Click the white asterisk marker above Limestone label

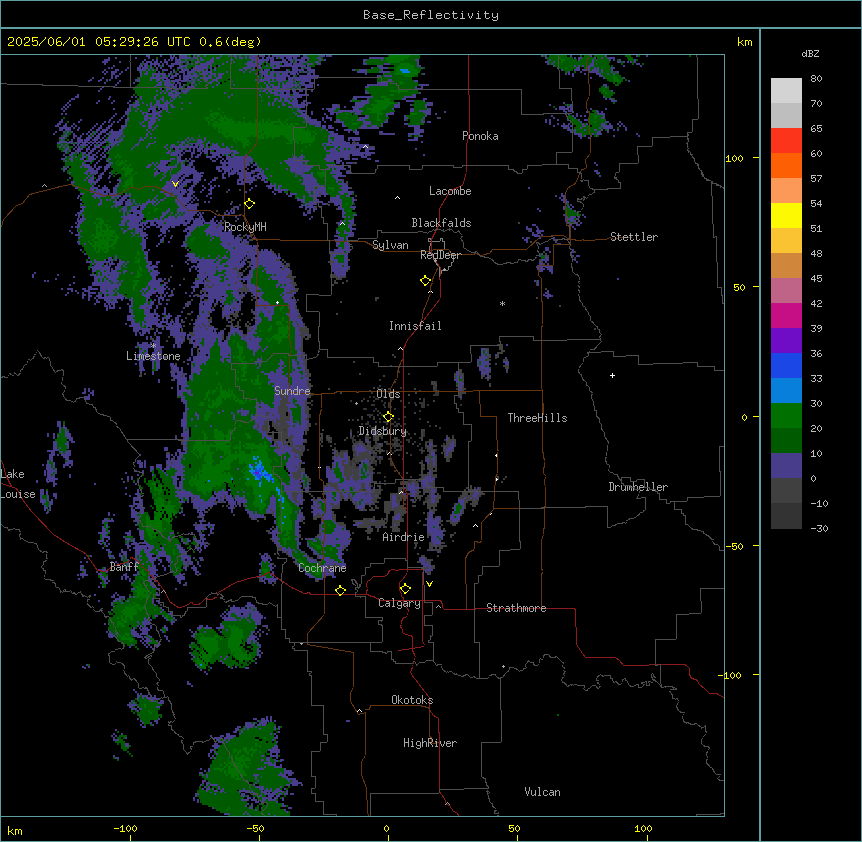coord(153,345)
